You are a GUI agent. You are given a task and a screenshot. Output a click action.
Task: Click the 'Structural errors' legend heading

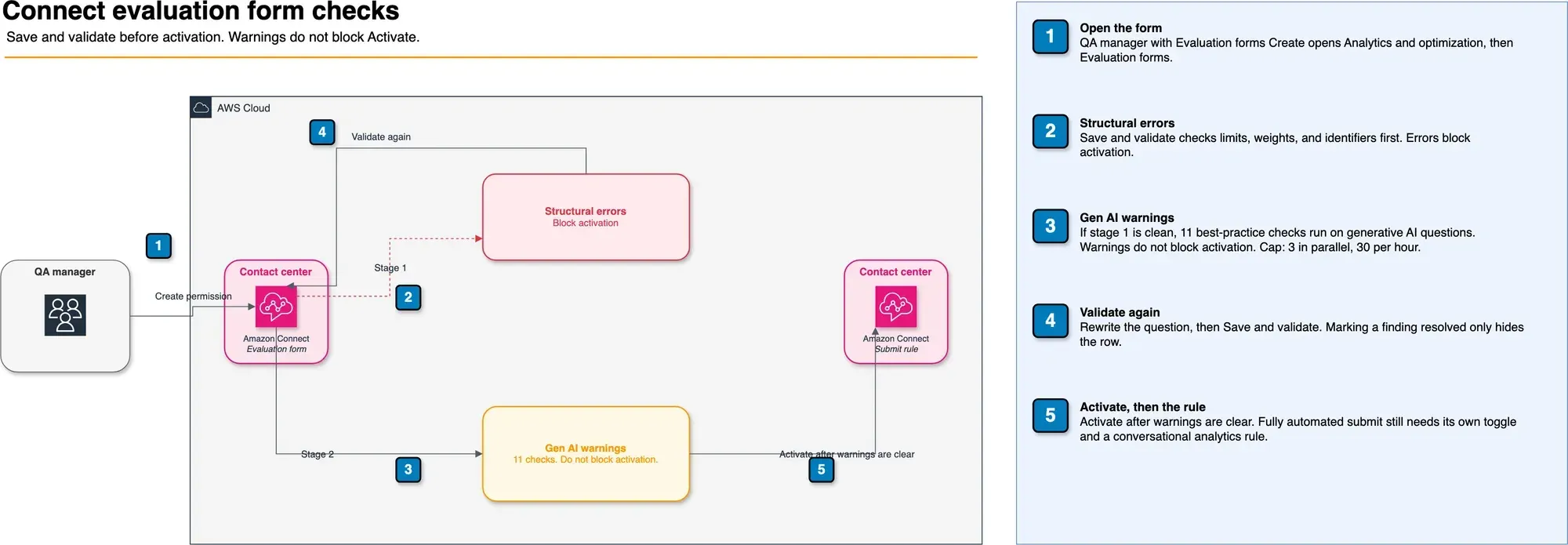point(1127,123)
